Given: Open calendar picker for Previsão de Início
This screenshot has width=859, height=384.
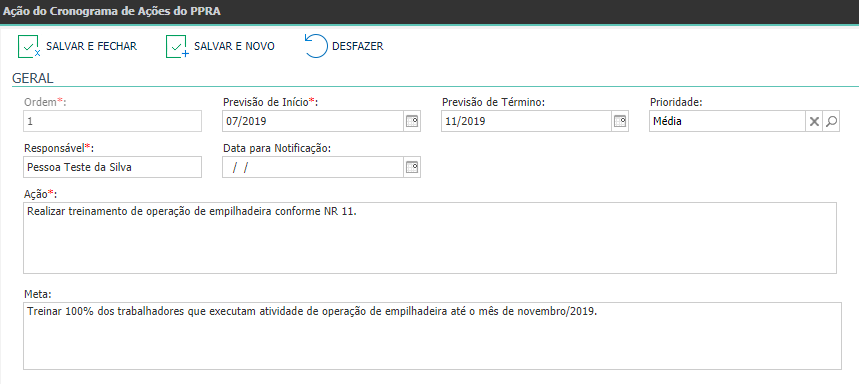Looking at the screenshot, I should pos(412,122).
